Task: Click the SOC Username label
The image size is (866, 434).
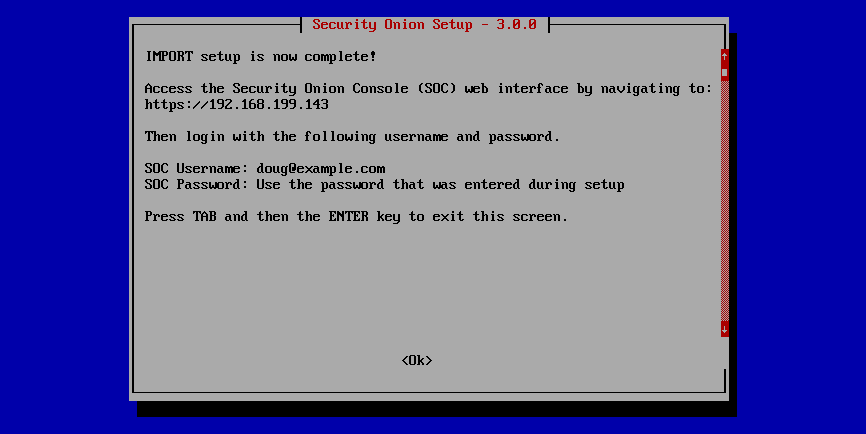Action: click(193, 169)
